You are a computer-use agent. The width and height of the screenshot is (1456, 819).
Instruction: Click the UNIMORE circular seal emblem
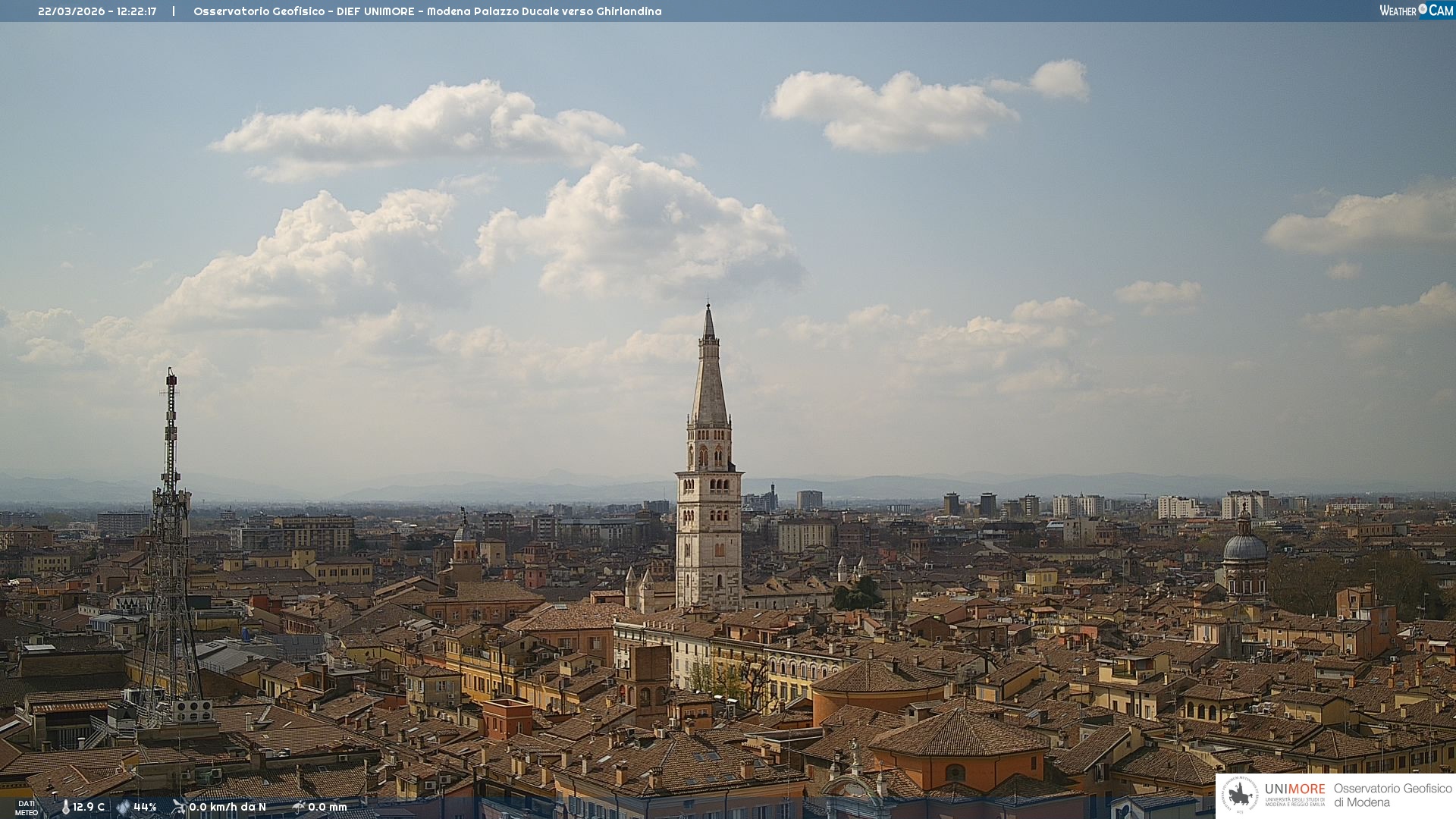1240,795
